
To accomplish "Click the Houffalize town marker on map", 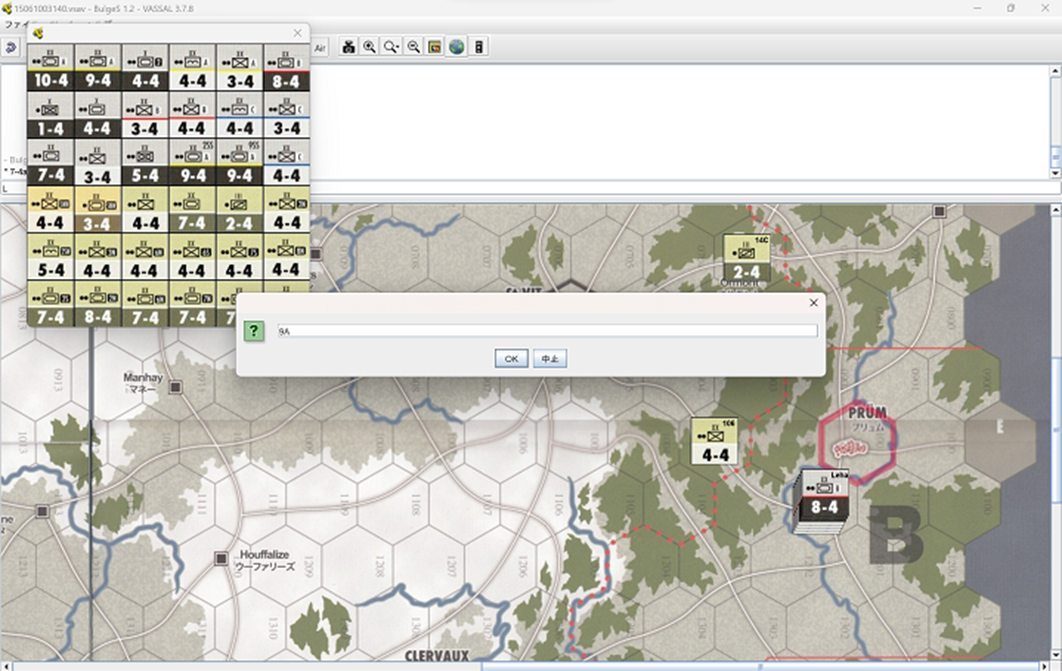I will pos(221,558).
